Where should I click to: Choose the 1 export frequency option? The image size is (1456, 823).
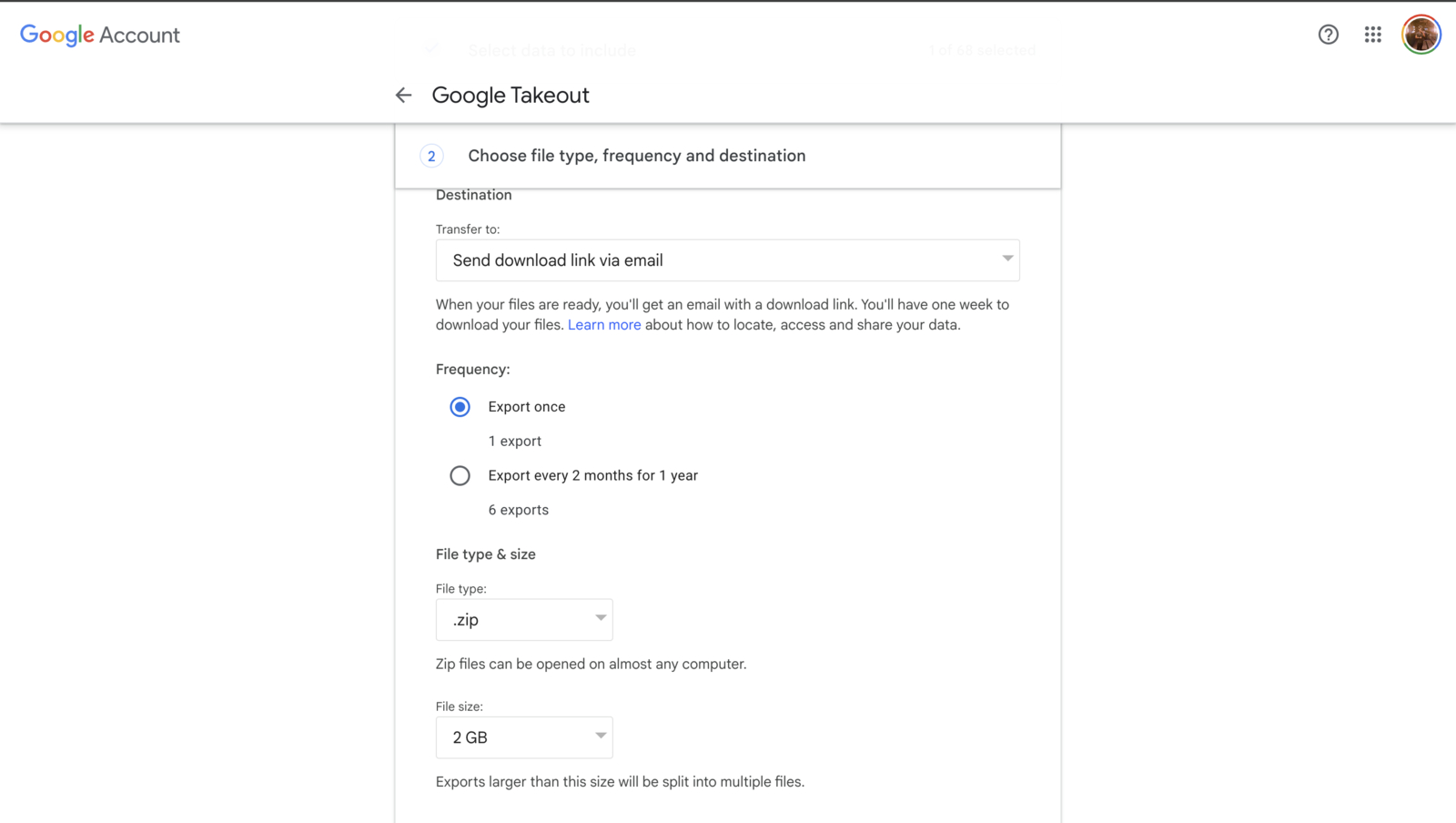(x=460, y=407)
